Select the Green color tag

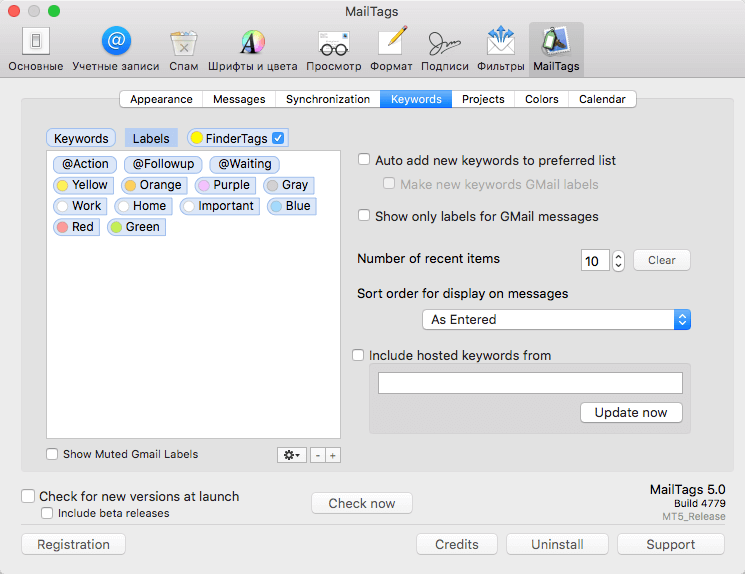[136, 227]
